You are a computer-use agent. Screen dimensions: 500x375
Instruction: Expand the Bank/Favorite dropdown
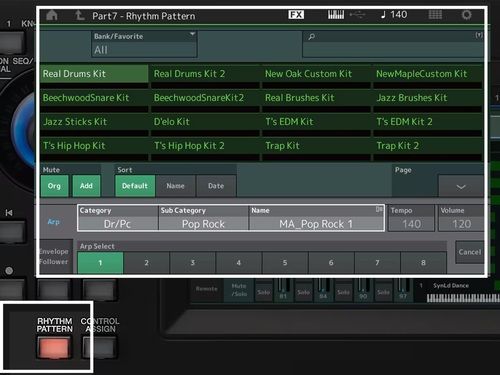144,44
